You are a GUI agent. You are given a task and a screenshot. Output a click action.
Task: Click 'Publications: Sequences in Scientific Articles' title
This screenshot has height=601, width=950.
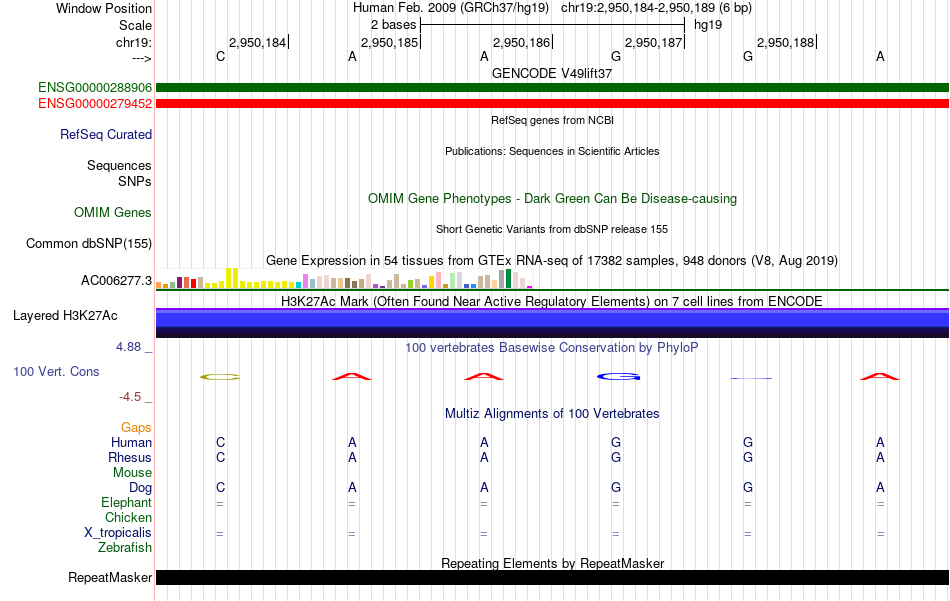[x=552, y=151]
